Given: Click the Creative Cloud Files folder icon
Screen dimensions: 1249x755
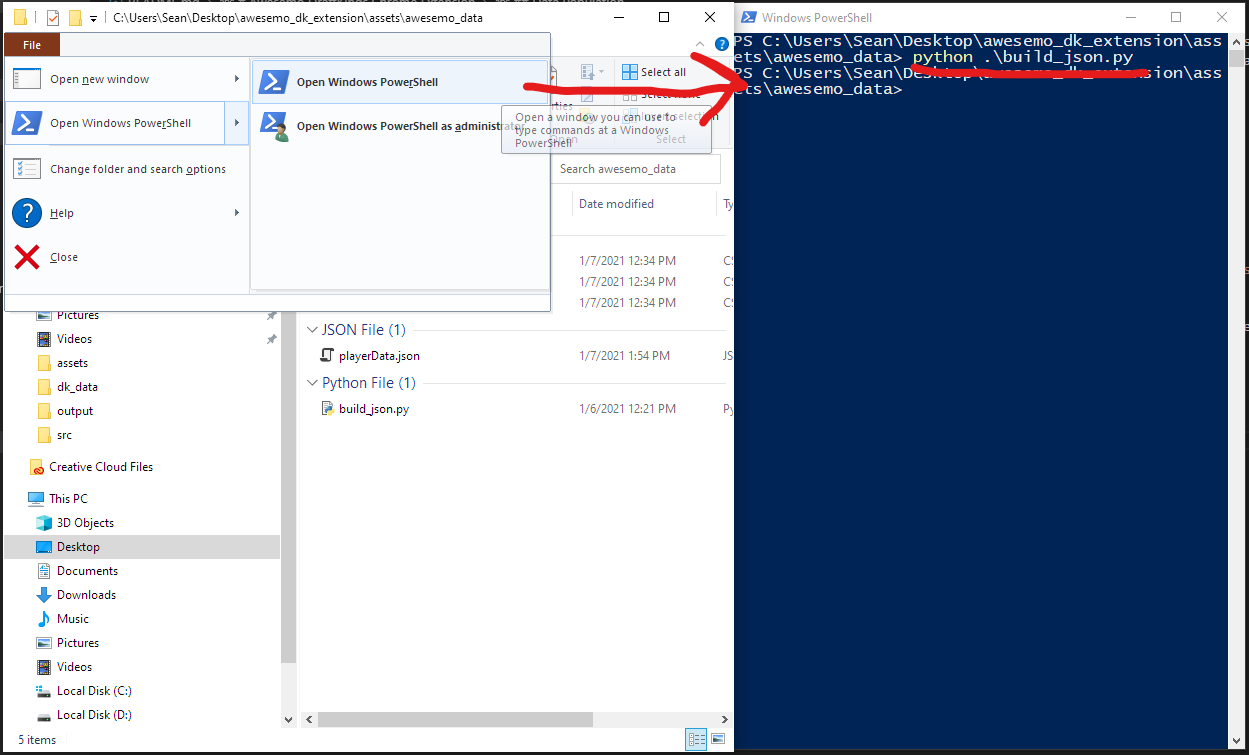Looking at the screenshot, I should [x=37, y=467].
